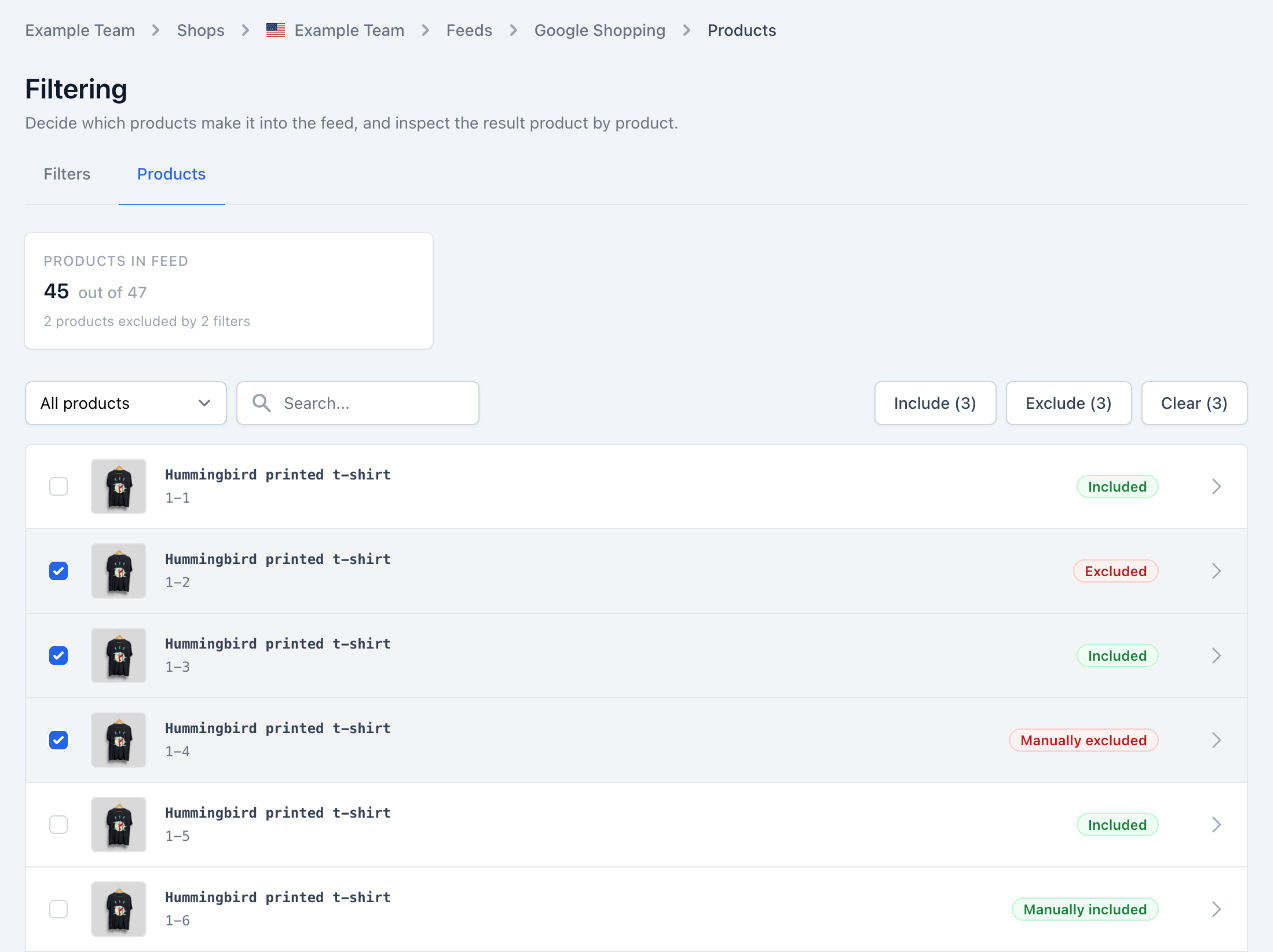The width and height of the screenshot is (1273, 952).
Task: Click the Manually included status badge
Action: tap(1085, 909)
